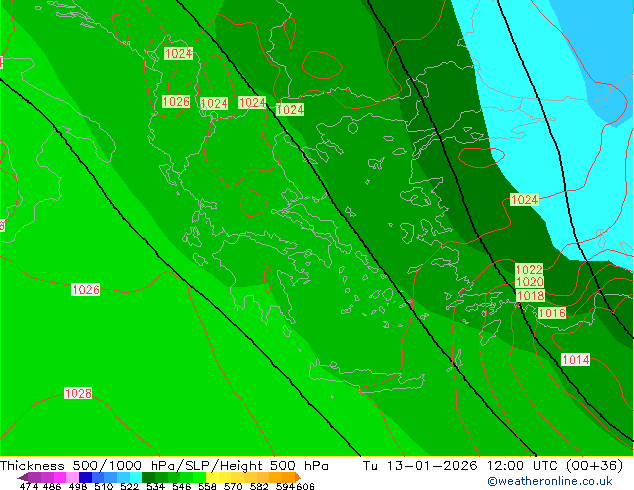Click the 1018 isobar label
The width and height of the screenshot is (634, 490).
pyautogui.click(x=530, y=296)
